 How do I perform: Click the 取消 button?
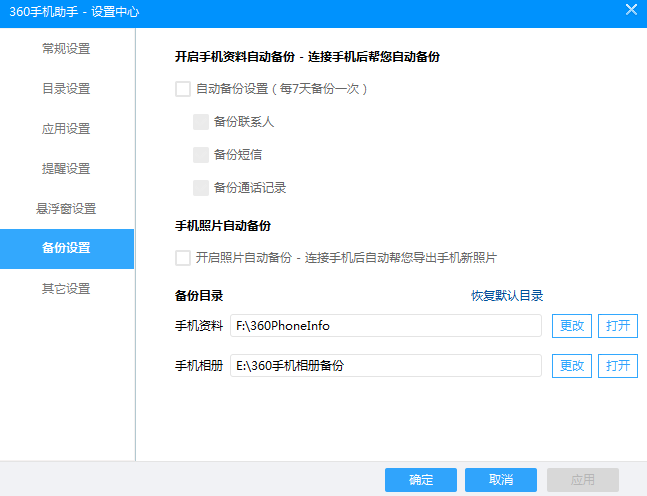pyautogui.click(x=501, y=479)
